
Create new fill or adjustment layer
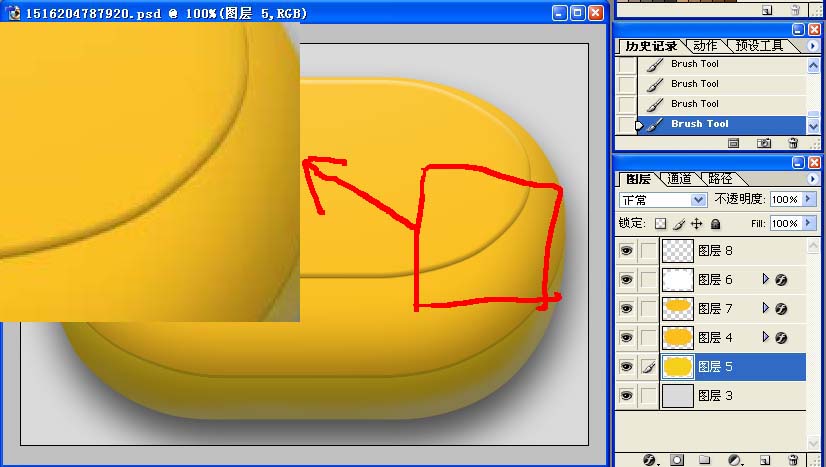(735, 460)
